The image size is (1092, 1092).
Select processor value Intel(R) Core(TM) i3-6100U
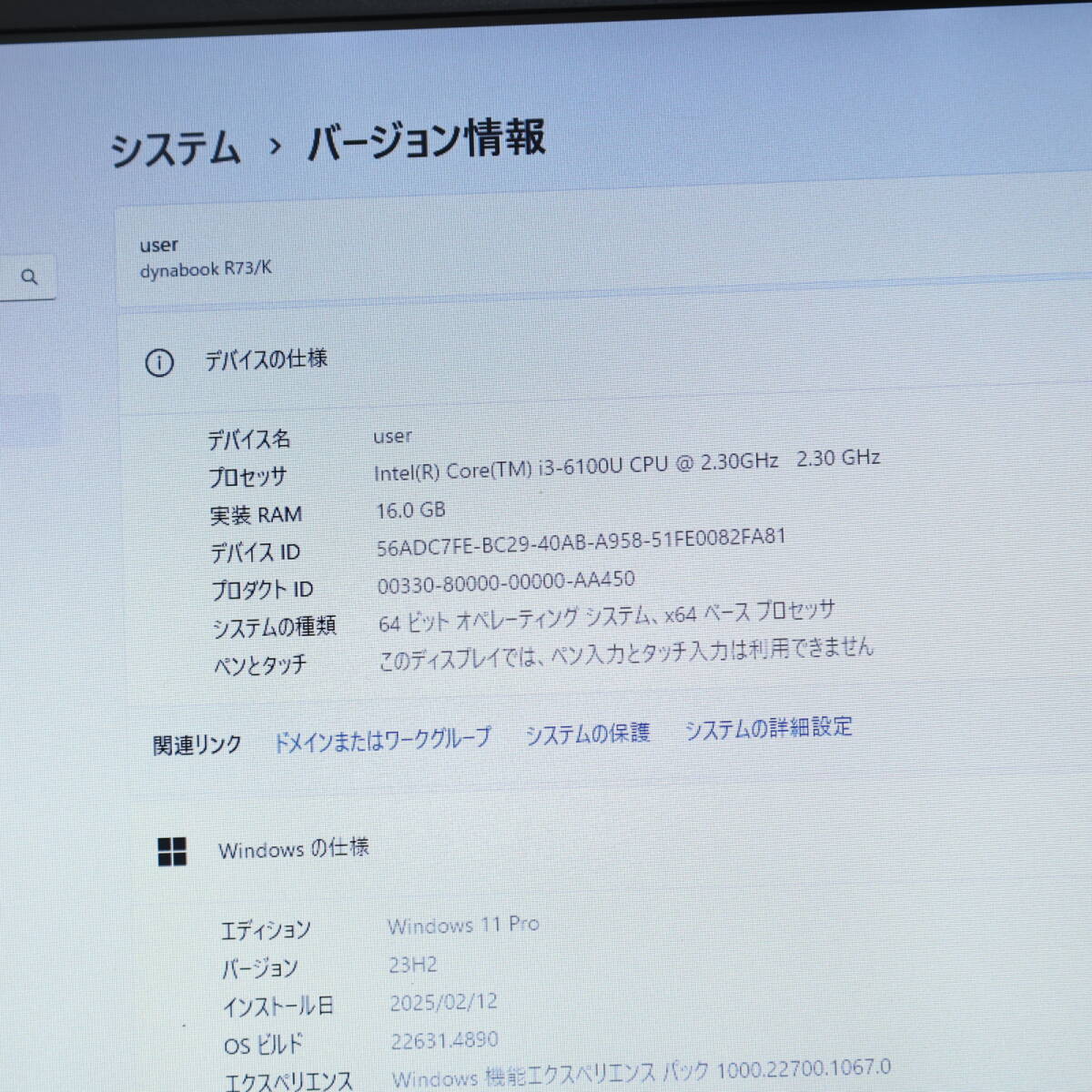point(627,464)
